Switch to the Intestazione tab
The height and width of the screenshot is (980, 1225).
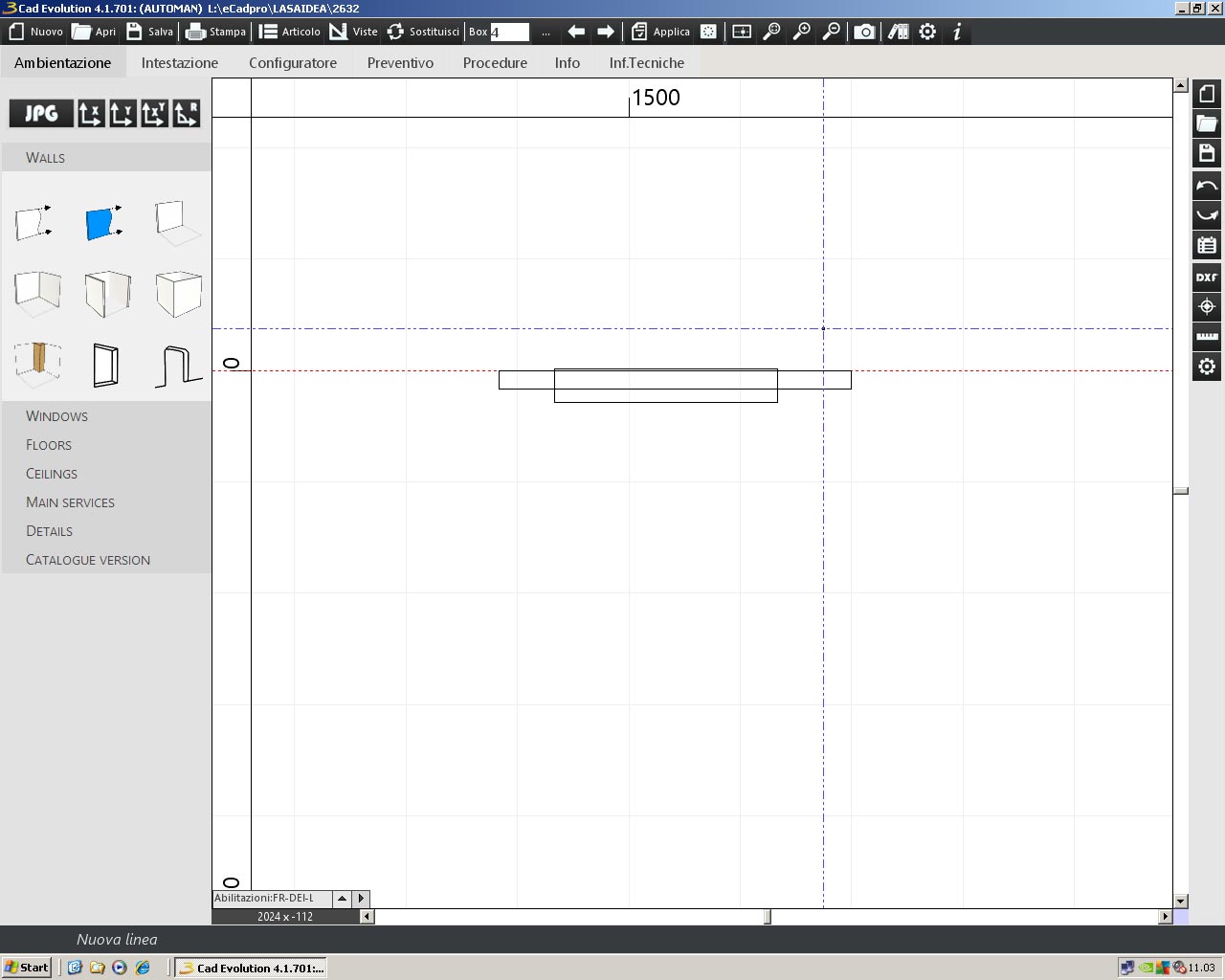[x=180, y=62]
